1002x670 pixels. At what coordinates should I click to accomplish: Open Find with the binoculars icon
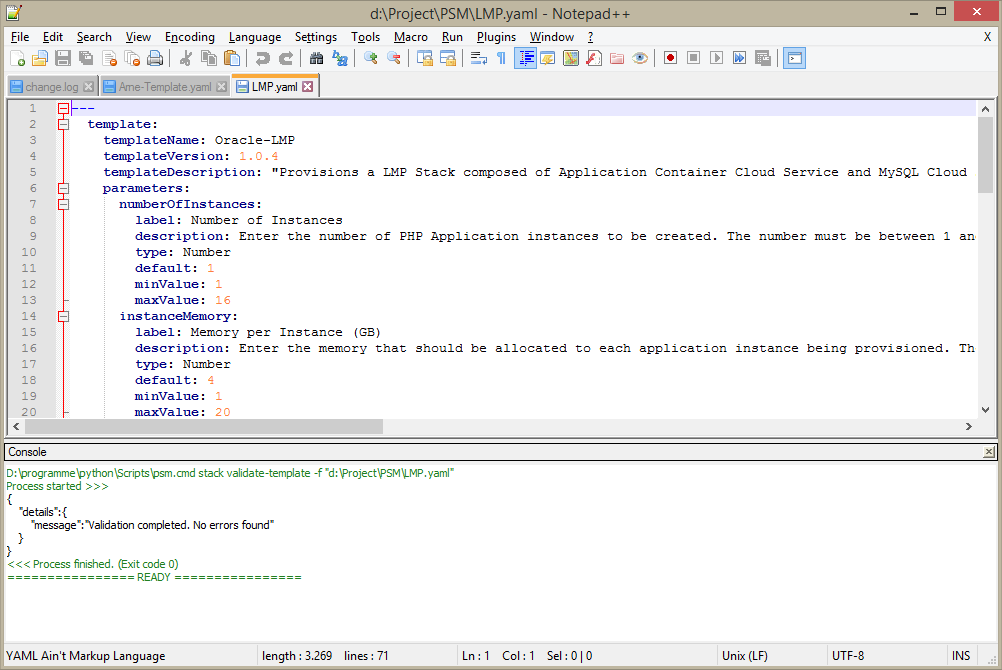click(x=316, y=59)
